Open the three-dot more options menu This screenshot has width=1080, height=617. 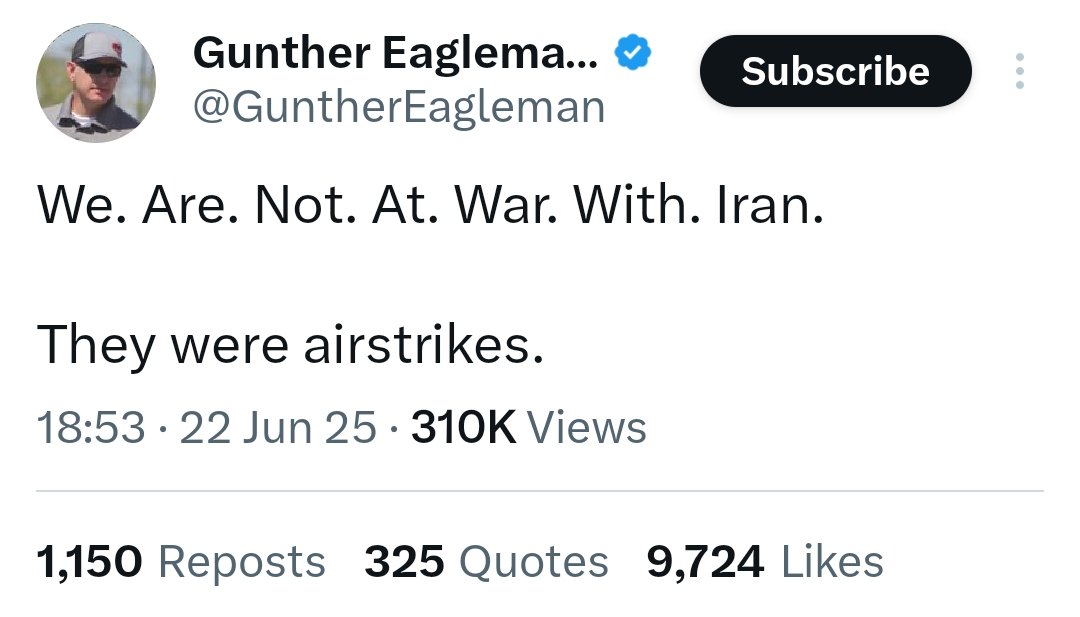tap(1019, 71)
